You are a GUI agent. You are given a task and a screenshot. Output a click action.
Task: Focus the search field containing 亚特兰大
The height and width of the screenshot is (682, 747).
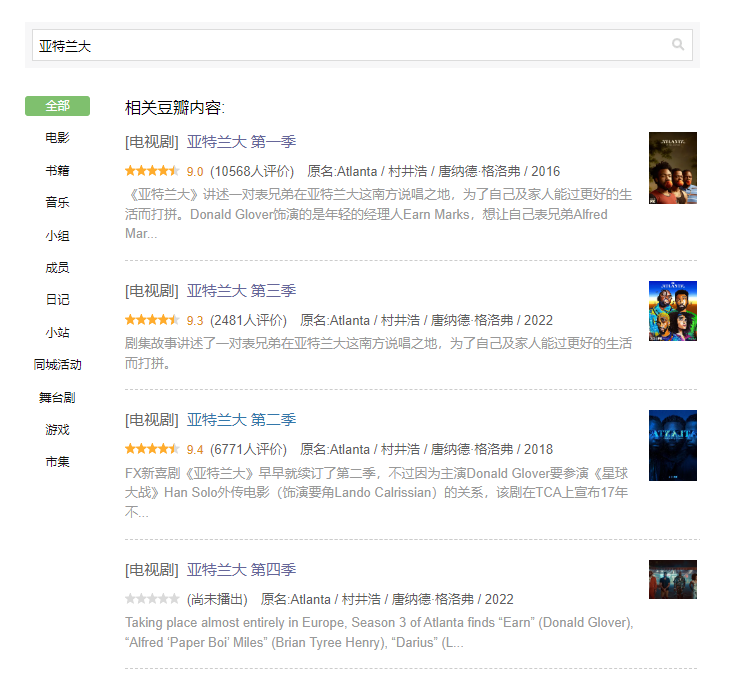click(362, 45)
